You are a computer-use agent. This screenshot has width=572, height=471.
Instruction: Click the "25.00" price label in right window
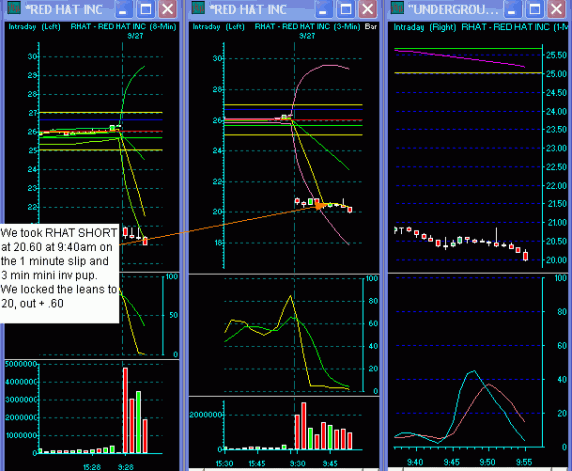pos(556,74)
